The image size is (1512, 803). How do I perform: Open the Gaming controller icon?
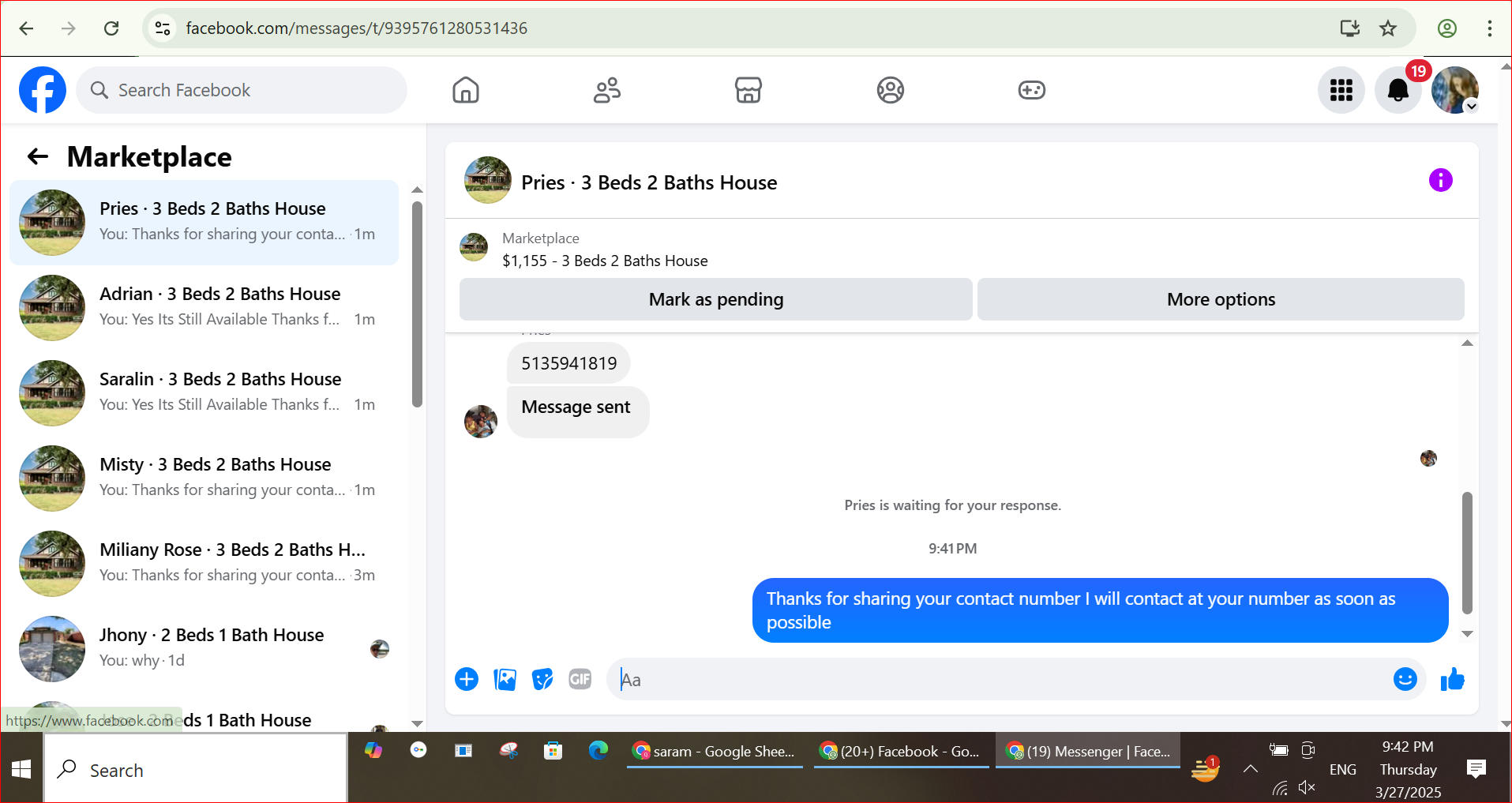pyautogui.click(x=1031, y=90)
